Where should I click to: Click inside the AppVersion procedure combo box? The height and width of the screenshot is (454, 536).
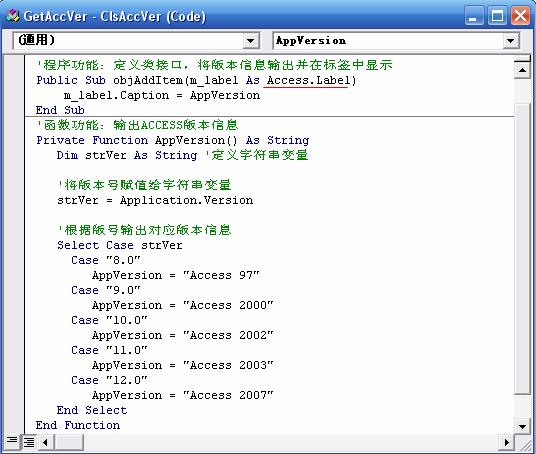[389, 41]
